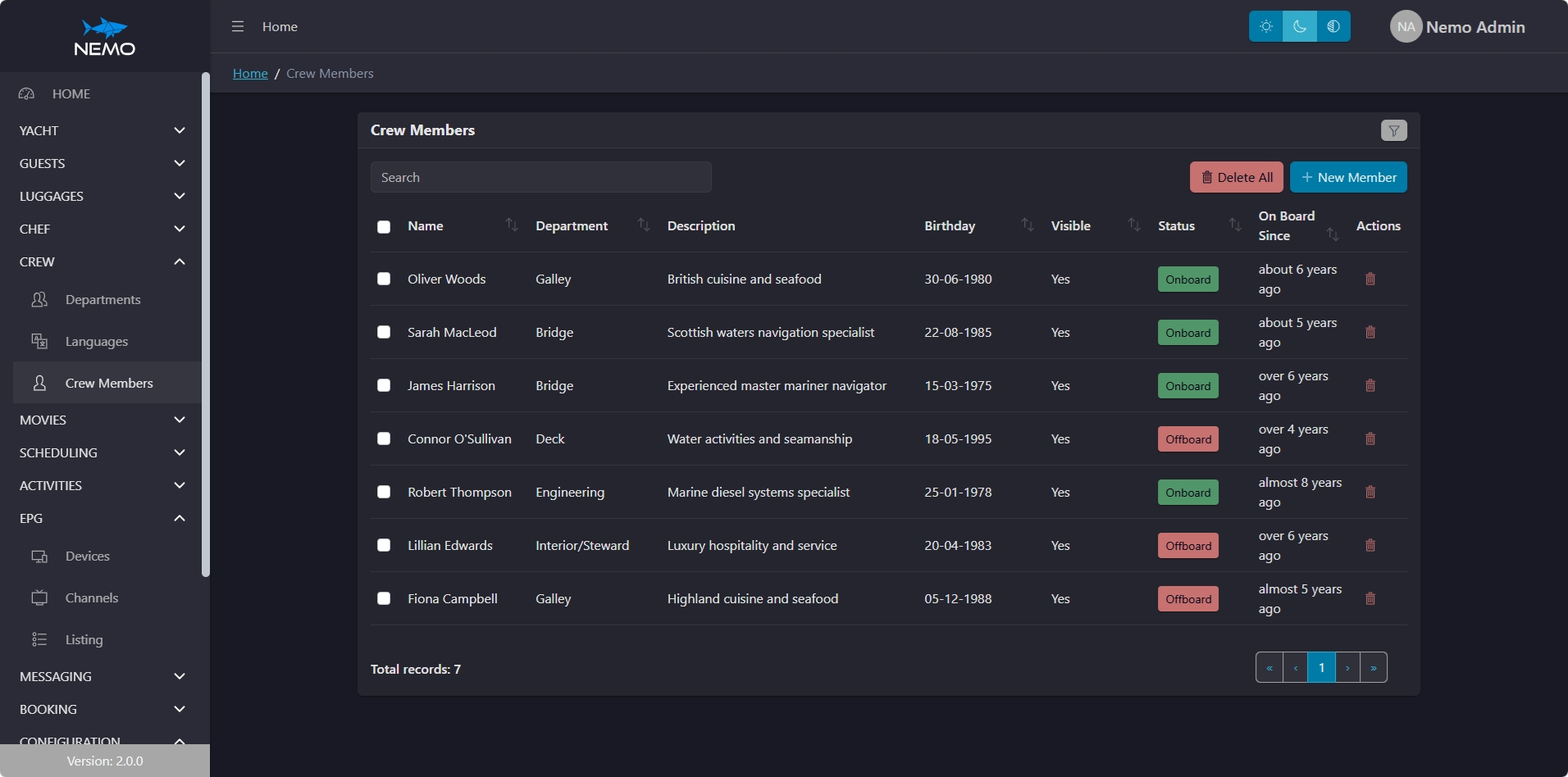
Task: Open Listing under EPG
Action: [x=107, y=639]
